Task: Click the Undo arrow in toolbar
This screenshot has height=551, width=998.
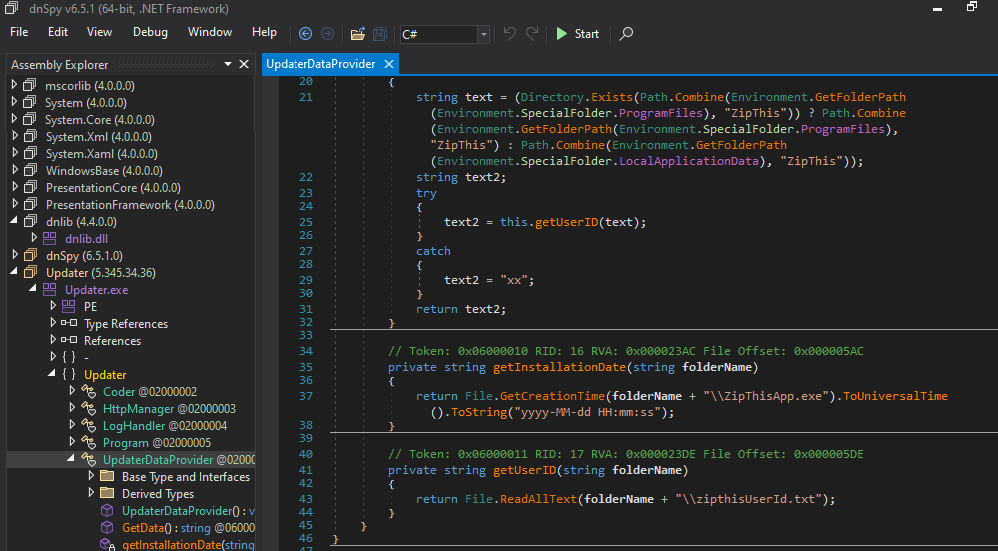Action: click(510, 34)
